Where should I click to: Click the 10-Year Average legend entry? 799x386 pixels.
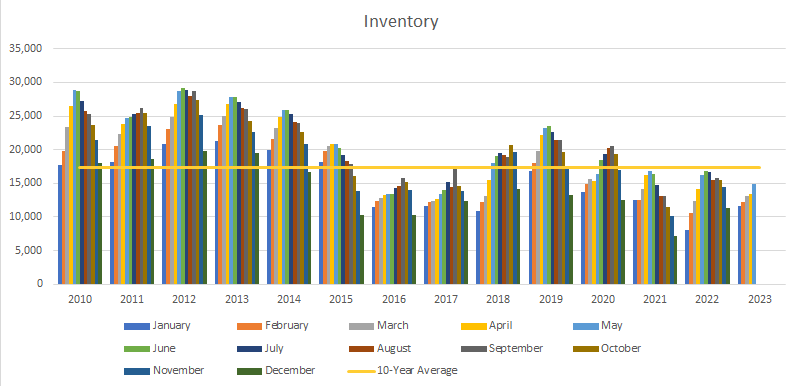[x=403, y=371]
